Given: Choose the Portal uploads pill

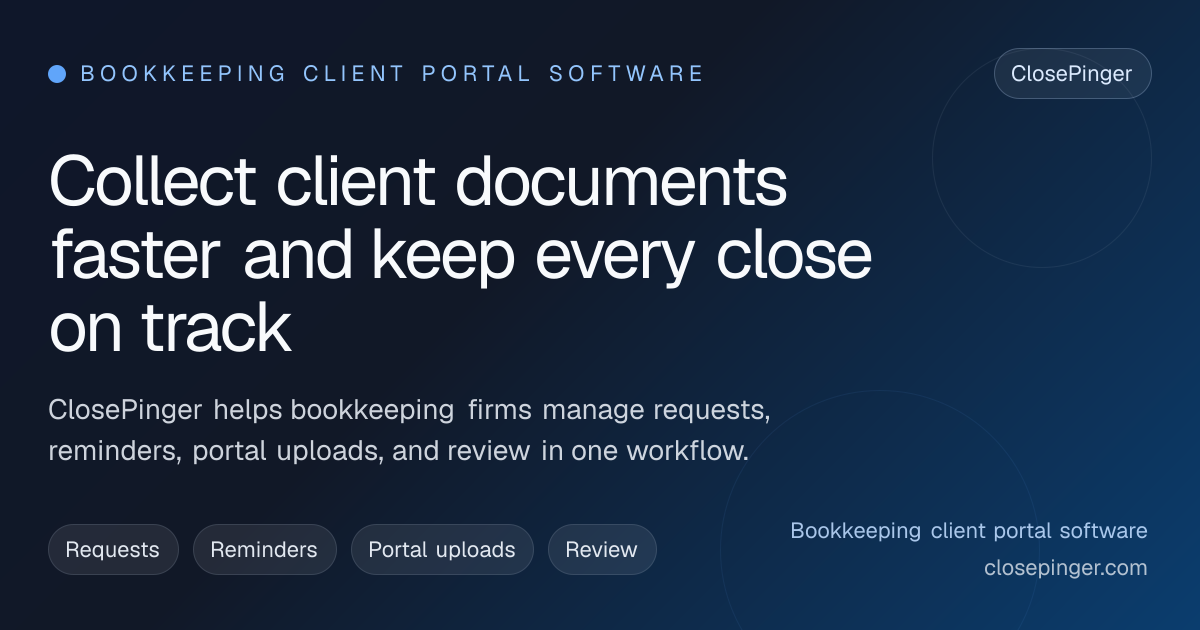Looking at the screenshot, I should [x=442, y=550].
